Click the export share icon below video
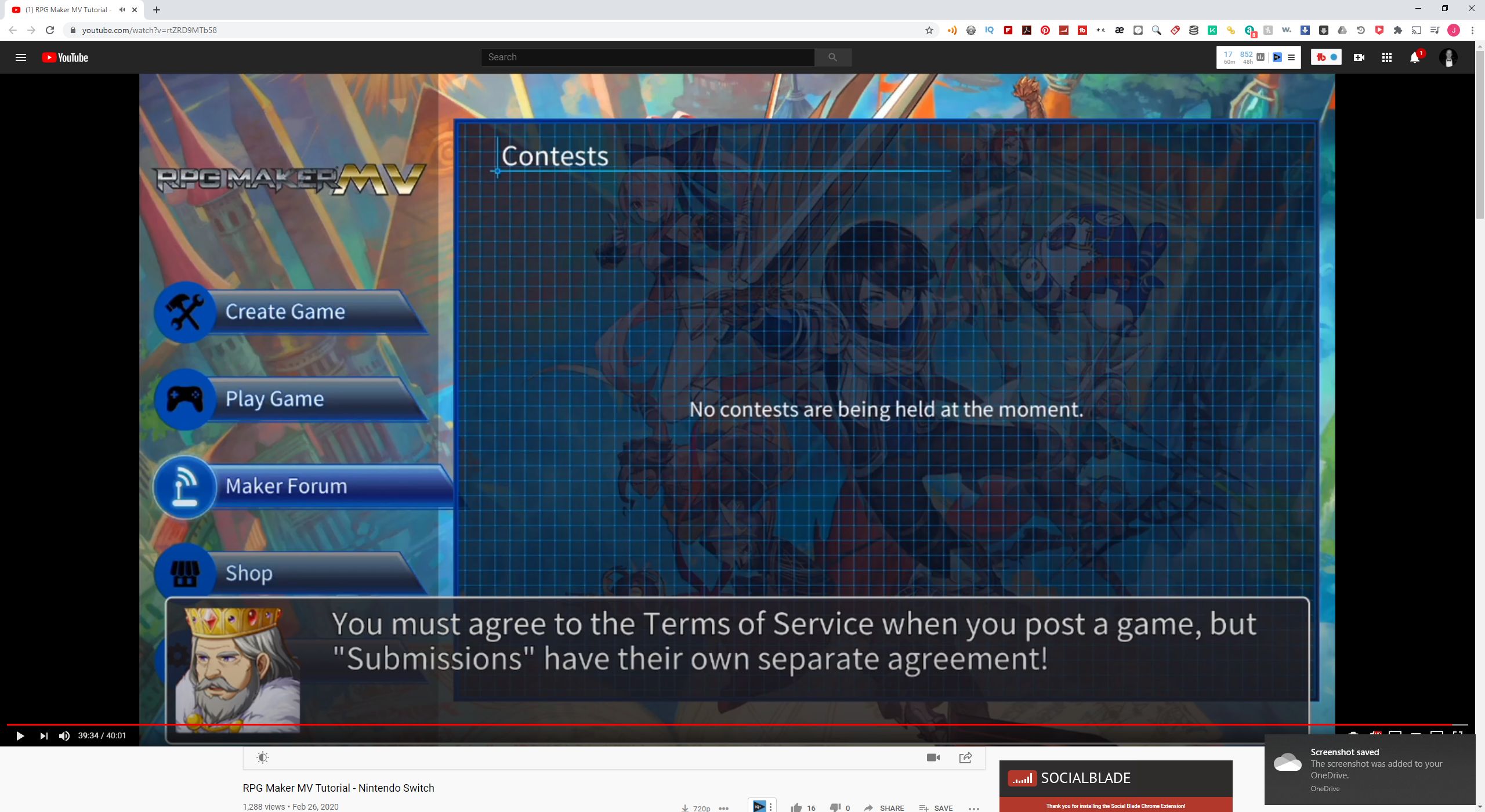The height and width of the screenshot is (812, 1485). [x=966, y=757]
